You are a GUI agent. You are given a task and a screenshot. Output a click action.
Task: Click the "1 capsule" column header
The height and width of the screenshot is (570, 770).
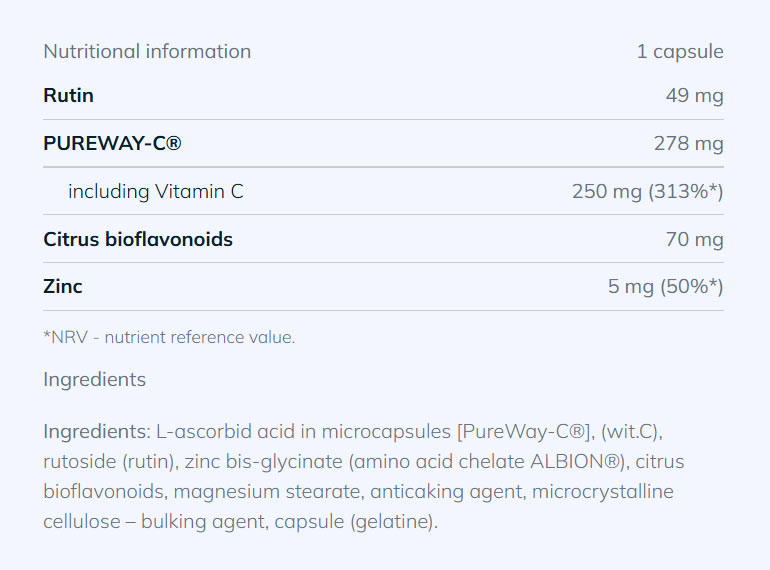(680, 51)
